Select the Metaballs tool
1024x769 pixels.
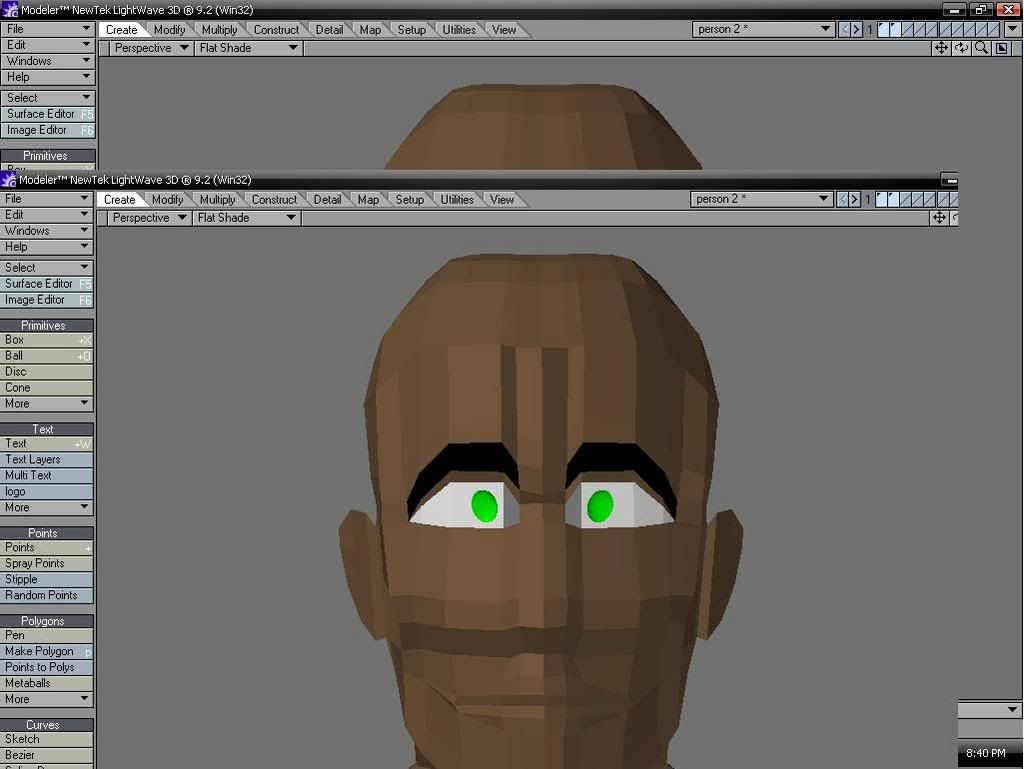pos(47,683)
